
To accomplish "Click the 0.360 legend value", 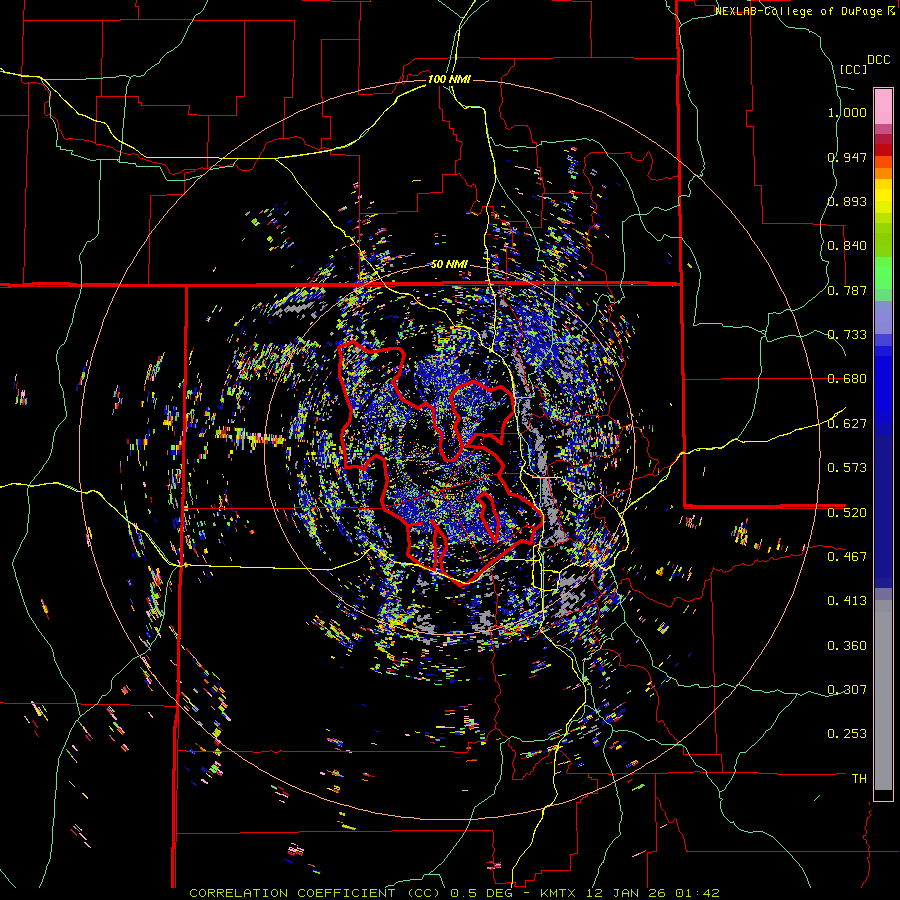I will [x=847, y=645].
